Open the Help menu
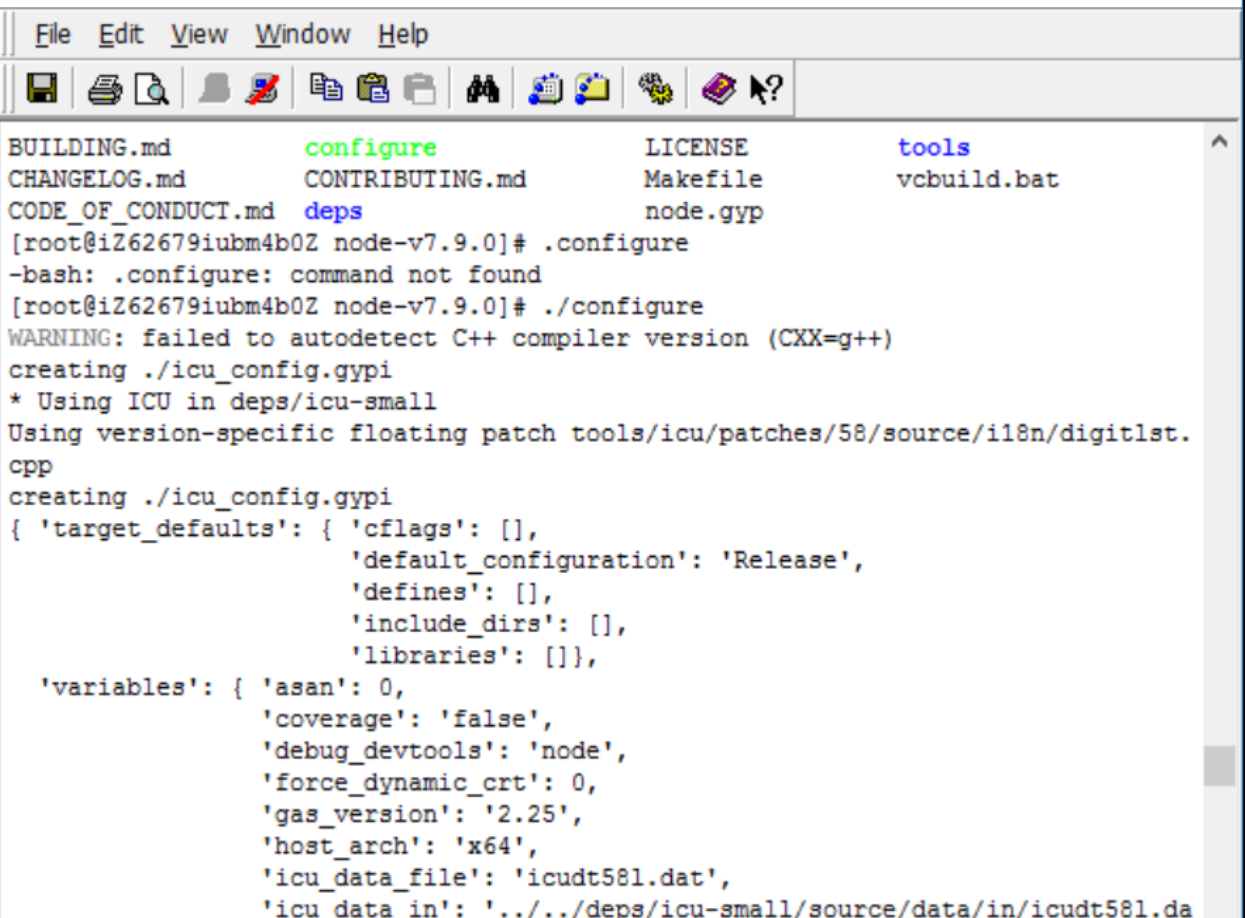This screenshot has width=1245, height=918. coord(403,34)
